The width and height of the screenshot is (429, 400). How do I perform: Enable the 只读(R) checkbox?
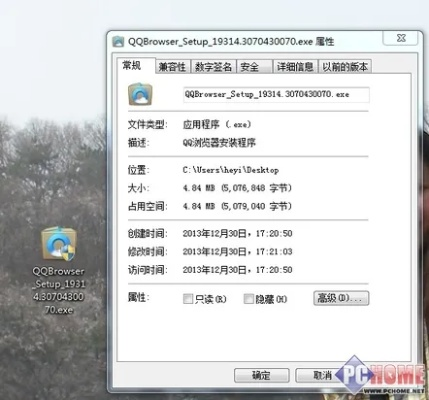click(x=188, y=299)
